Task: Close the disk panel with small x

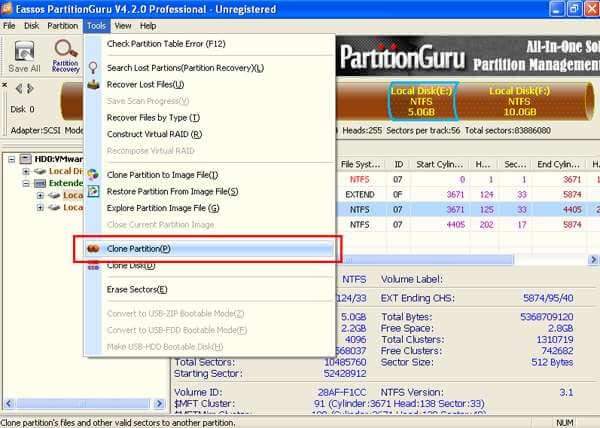Action: pos(5,85)
